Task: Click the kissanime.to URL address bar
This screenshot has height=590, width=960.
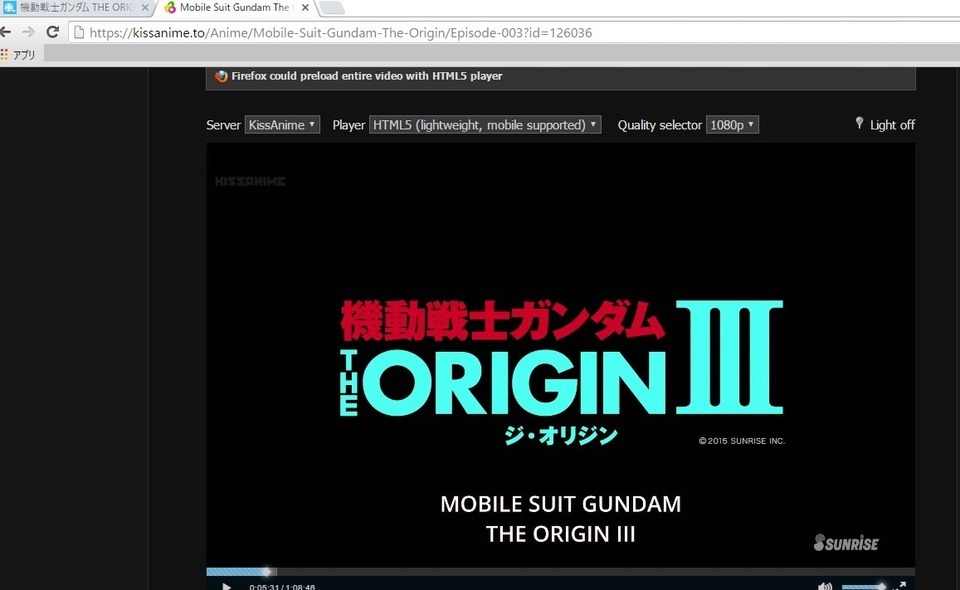Action: tap(514, 32)
